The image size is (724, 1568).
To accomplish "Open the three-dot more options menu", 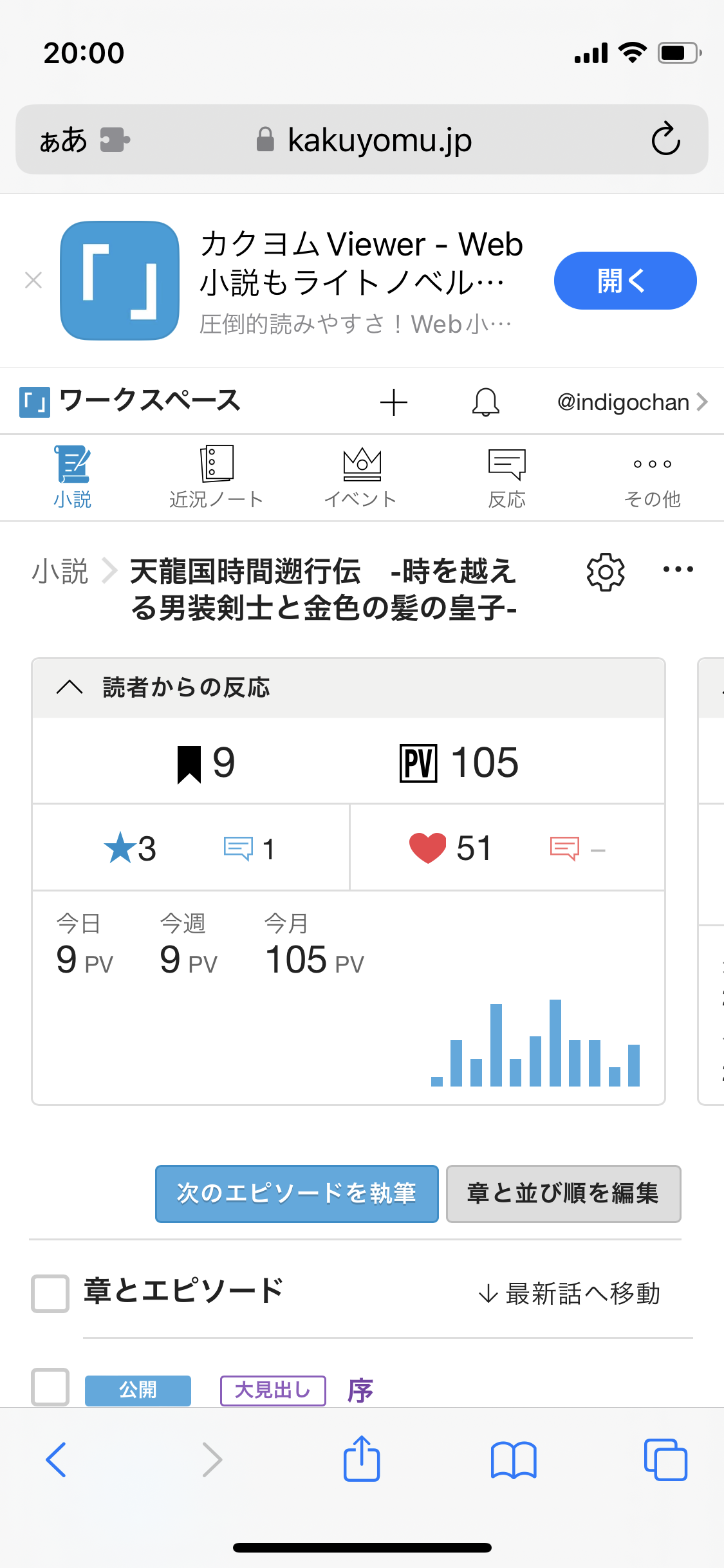I will click(678, 570).
